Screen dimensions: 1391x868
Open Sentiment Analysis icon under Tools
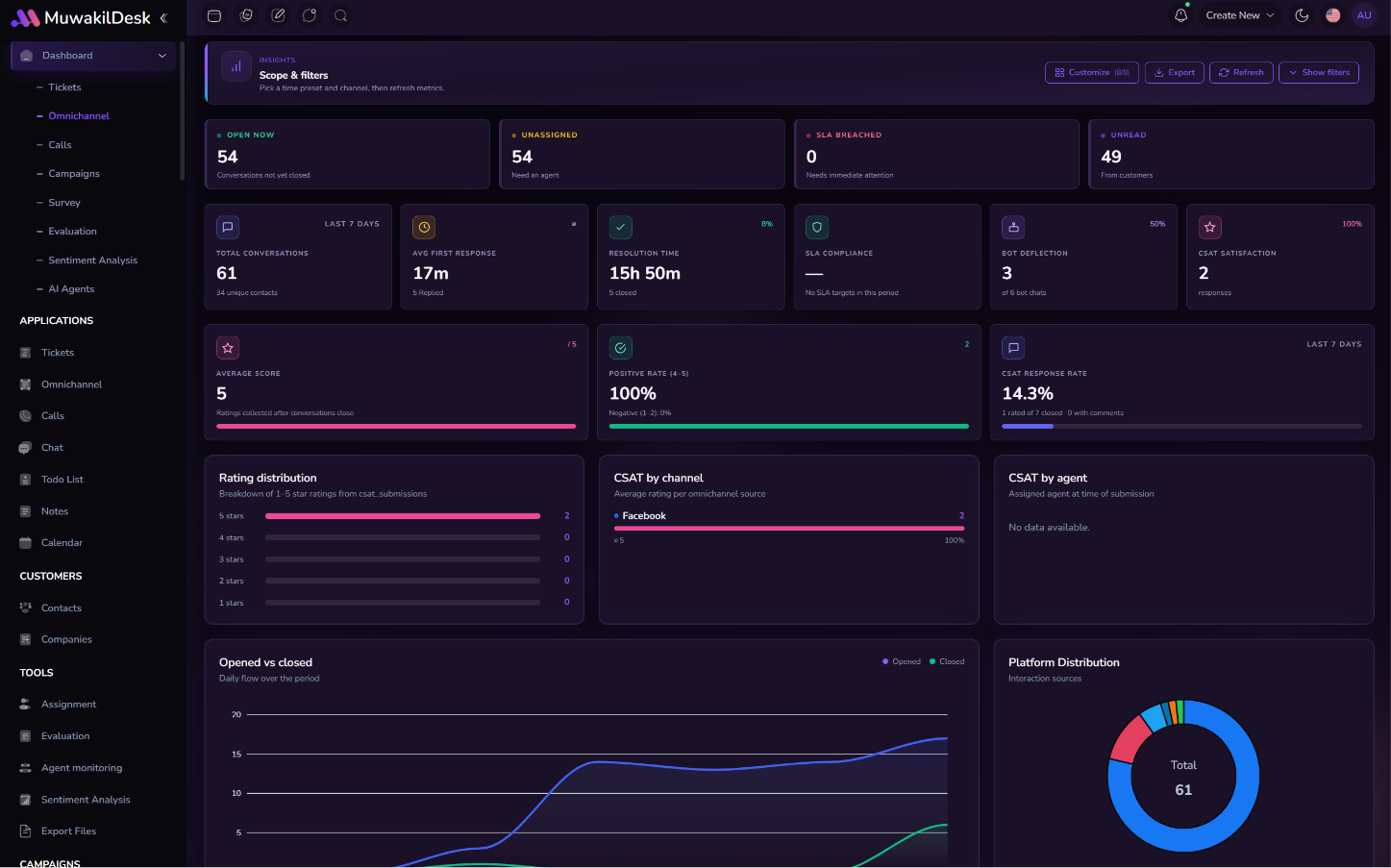point(26,800)
